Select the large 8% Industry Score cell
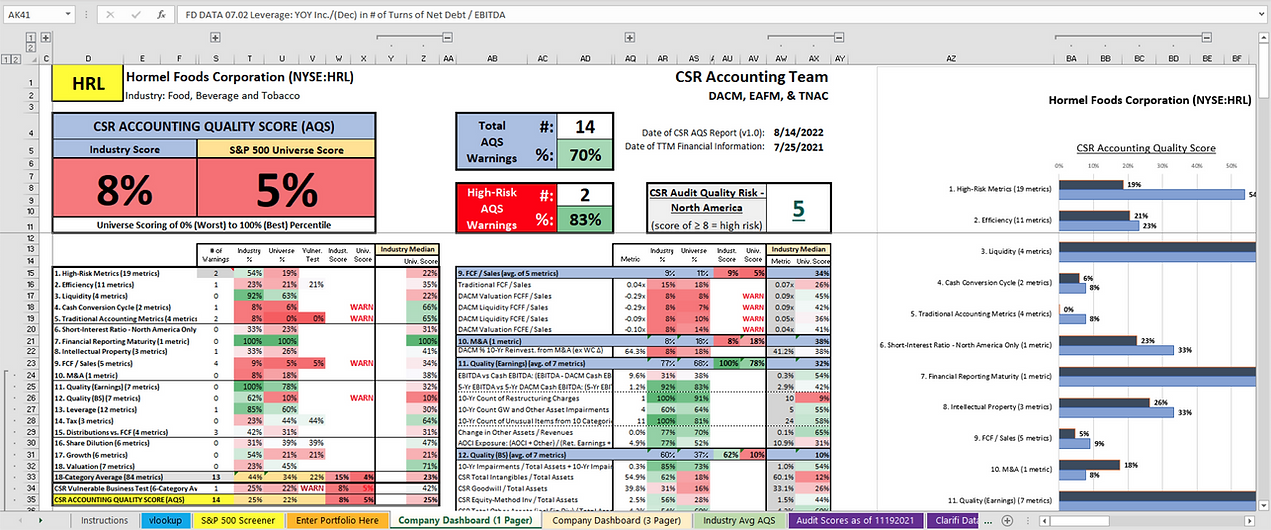Screen dimensions: 1271x530 (x=125, y=187)
